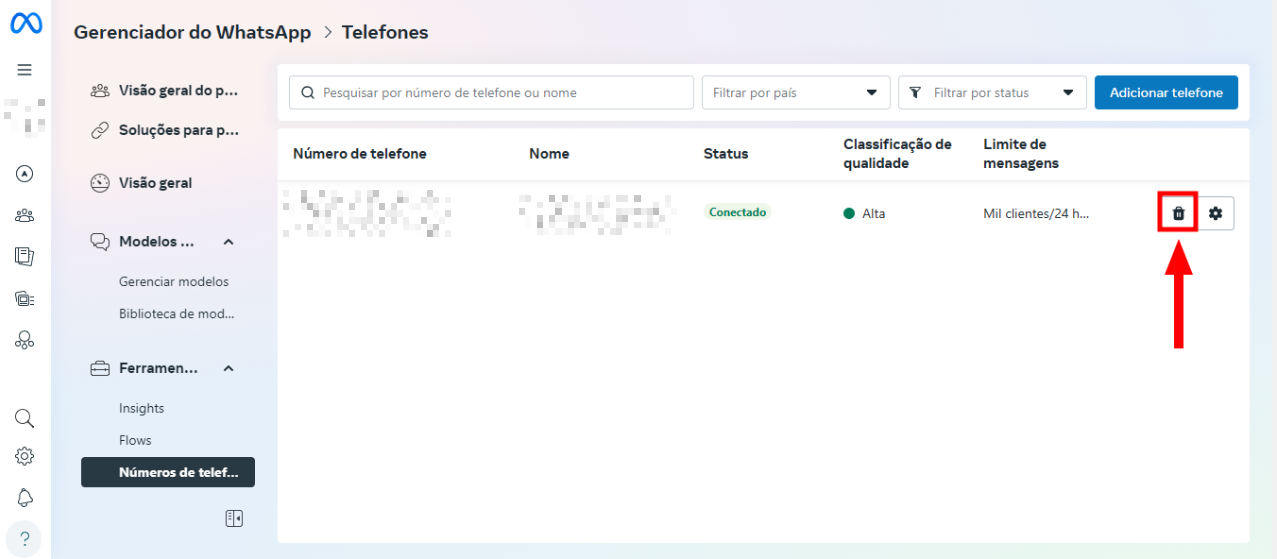The image size is (1277, 559).
Task: Click Gerenciador do WhatsApp breadcrumb link
Action: pos(192,33)
